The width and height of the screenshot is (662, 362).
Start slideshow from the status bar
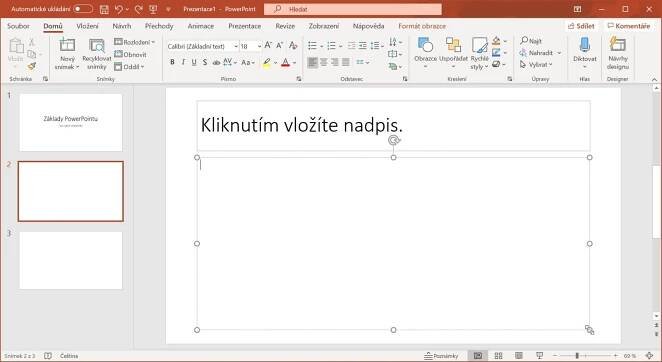(539, 356)
